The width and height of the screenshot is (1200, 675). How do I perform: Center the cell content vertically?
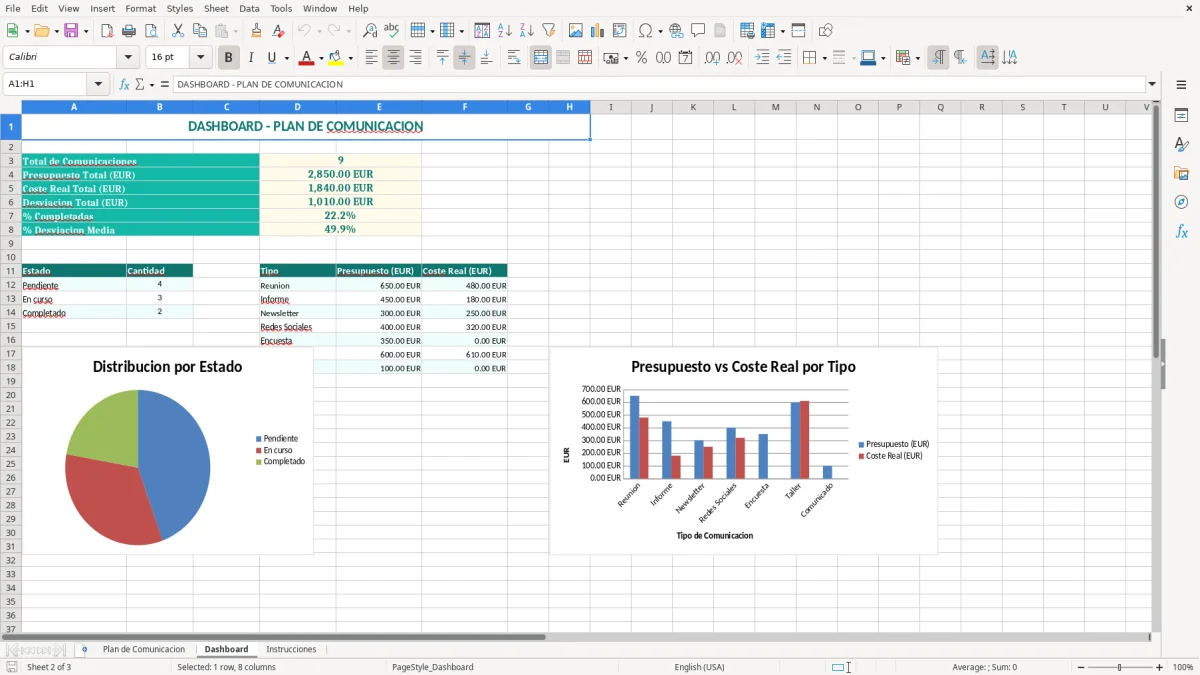[x=464, y=58]
